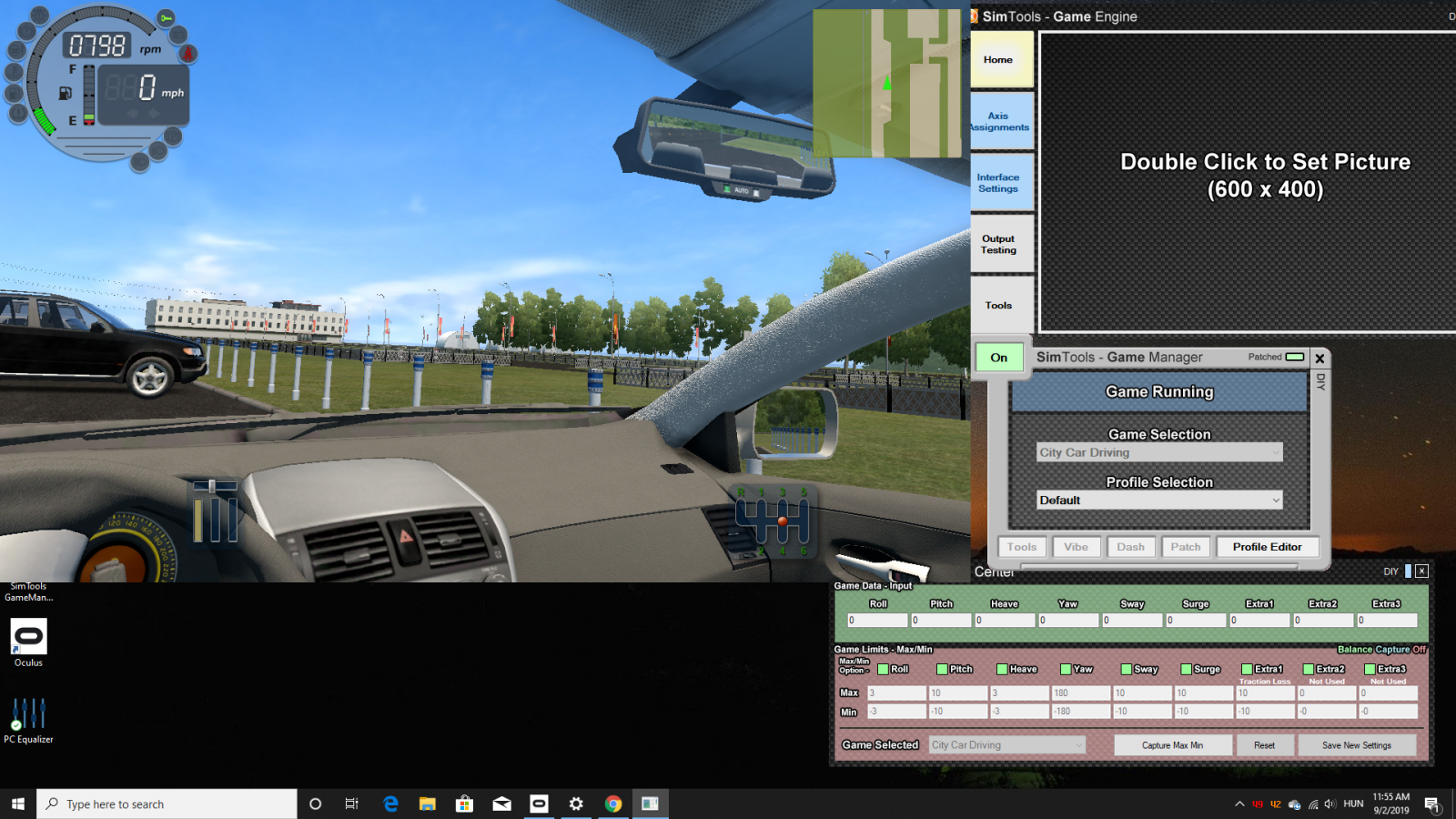Screen dimensions: 1456x819
Task: Enable the Yaw Max/Min option checkbox
Action: click(x=1066, y=669)
